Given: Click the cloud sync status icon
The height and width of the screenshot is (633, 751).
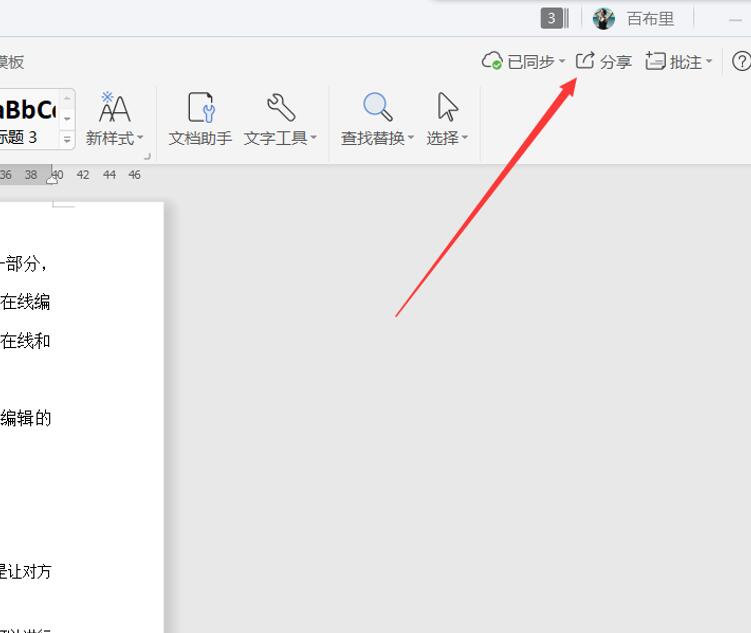Looking at the screenshot, I should (x=492, y=61).
